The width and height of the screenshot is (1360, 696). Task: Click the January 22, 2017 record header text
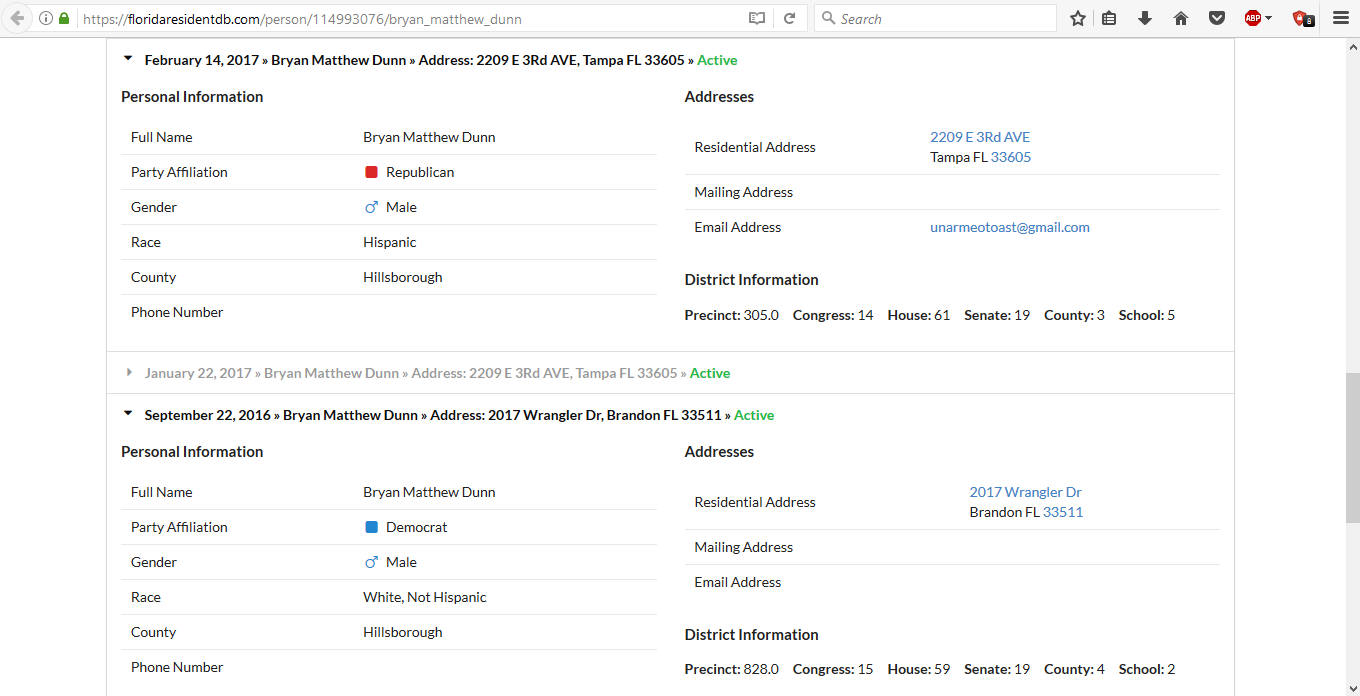click(x=411, y=373)
